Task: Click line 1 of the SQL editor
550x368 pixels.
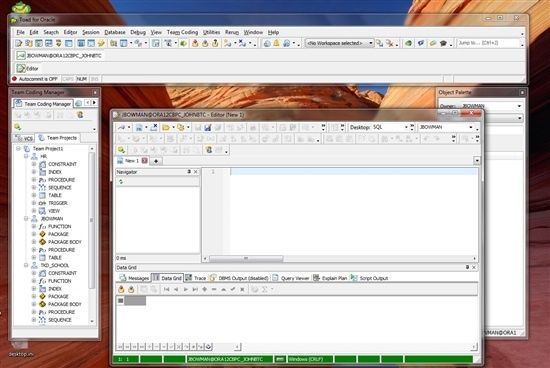Action: pyautogui.click(x=354, y=172)
